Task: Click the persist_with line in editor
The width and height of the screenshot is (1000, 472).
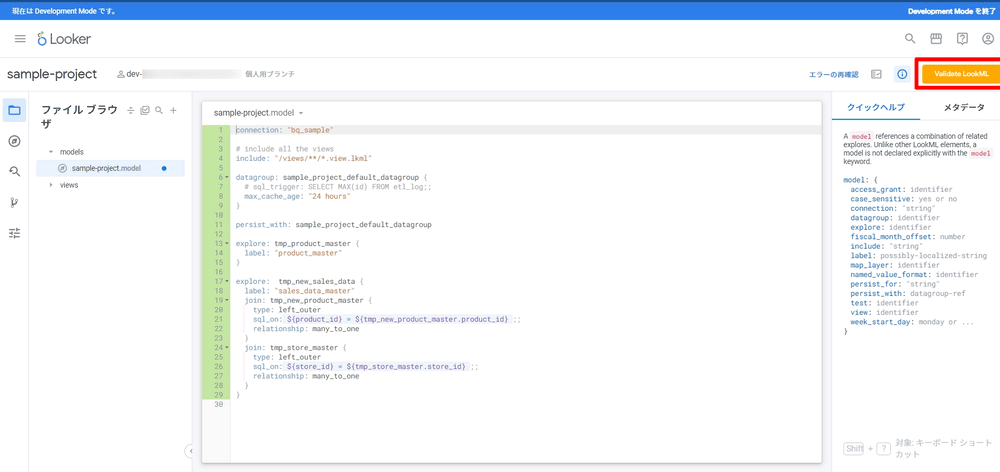Action: [x=334, y=225]
